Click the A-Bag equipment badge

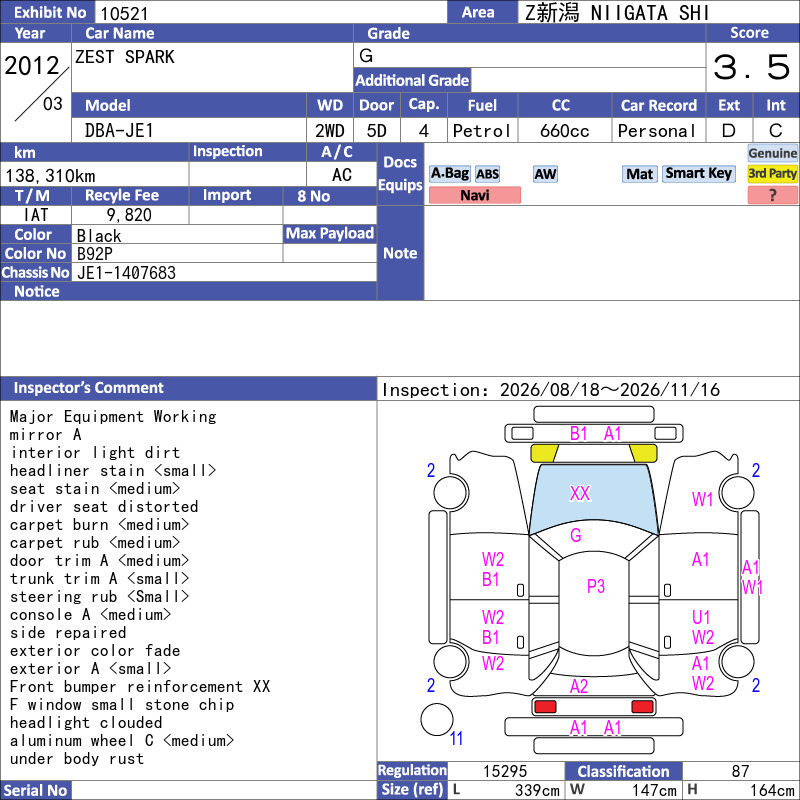pos(449,173)
